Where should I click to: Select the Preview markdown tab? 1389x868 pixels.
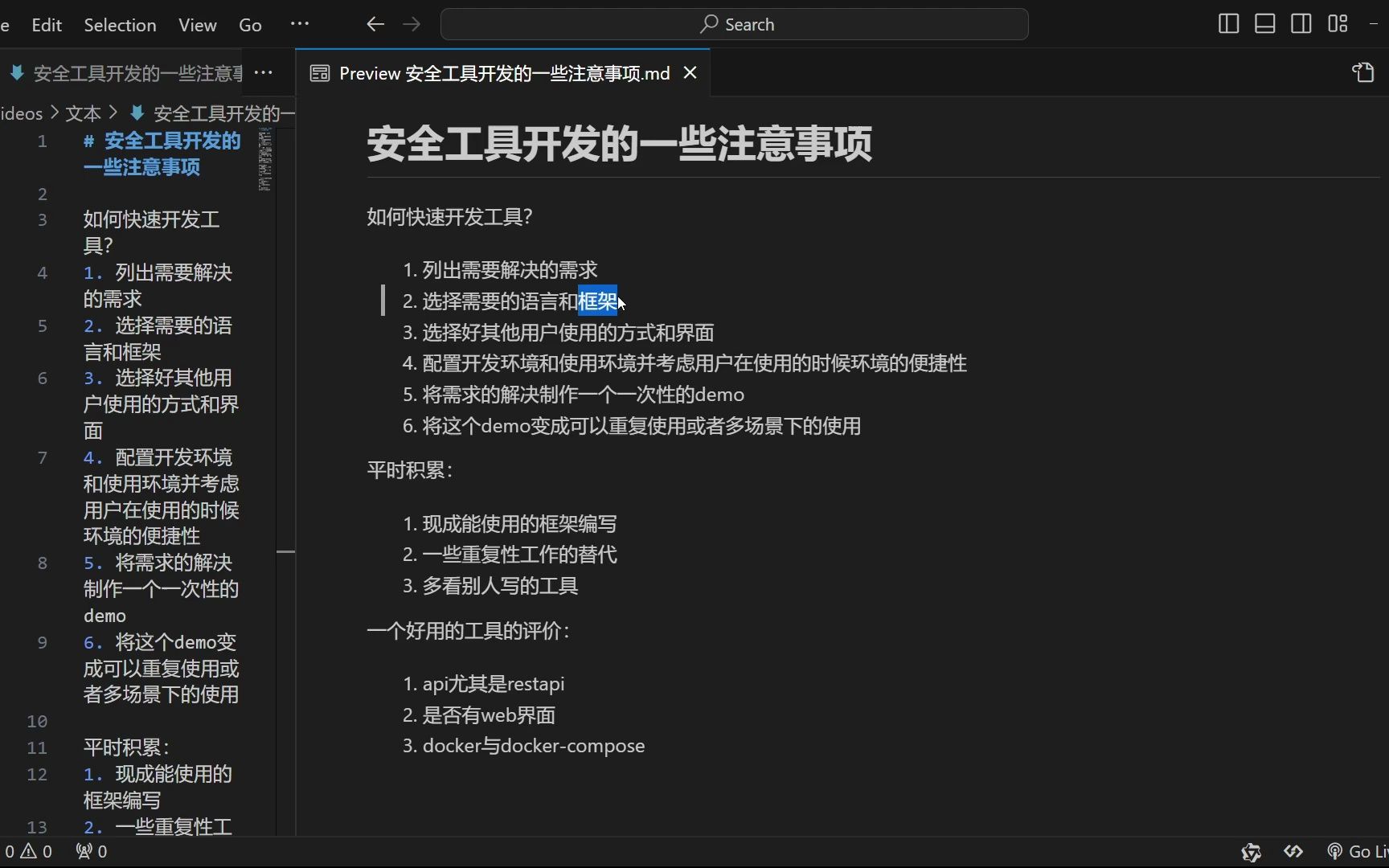pos(502,73)
